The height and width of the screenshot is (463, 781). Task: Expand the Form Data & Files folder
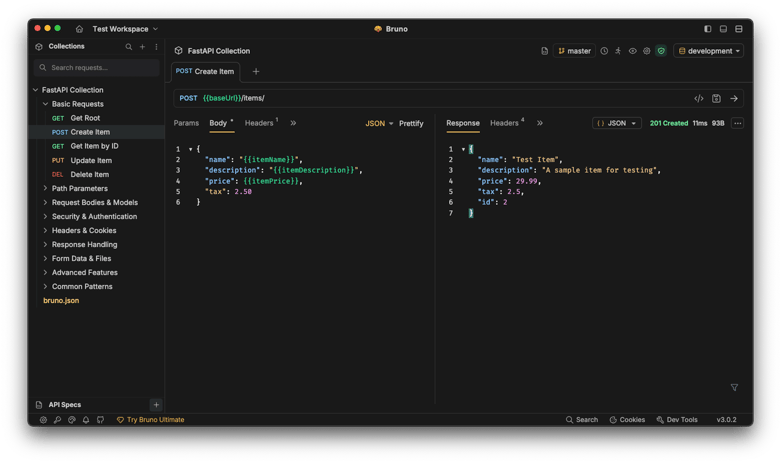45,258
